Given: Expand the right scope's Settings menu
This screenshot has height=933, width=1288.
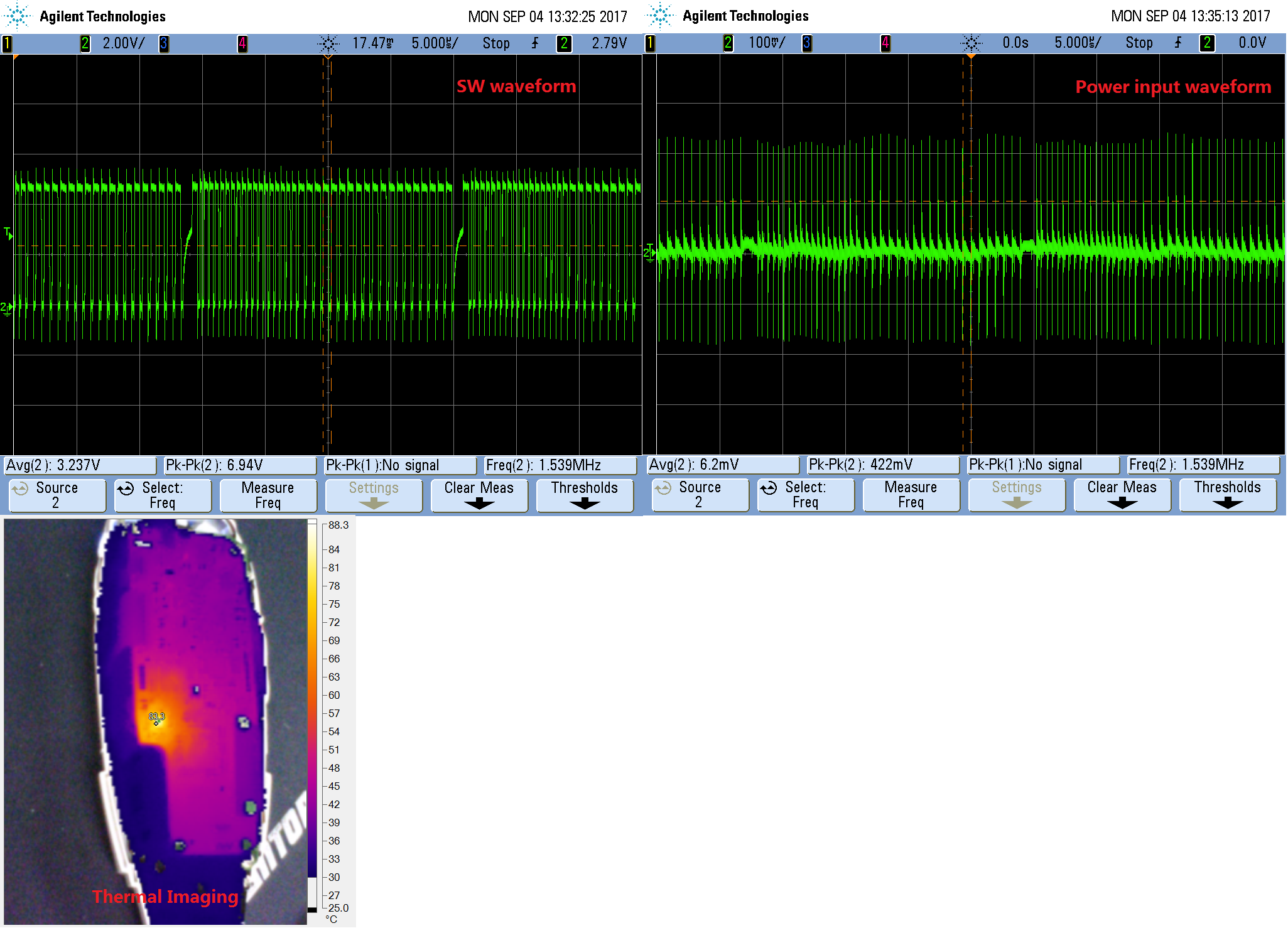Looking at the screenshot, I should click(1017, 495).
